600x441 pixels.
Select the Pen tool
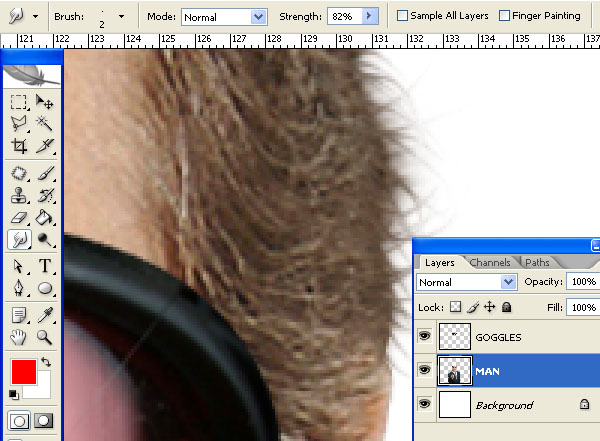[18, 288]
